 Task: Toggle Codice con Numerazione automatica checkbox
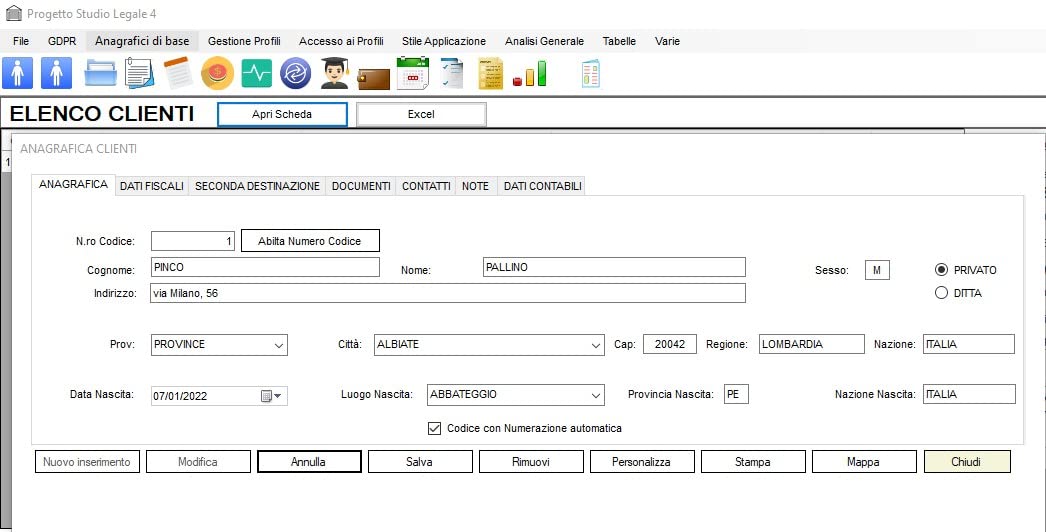(434, 428)
